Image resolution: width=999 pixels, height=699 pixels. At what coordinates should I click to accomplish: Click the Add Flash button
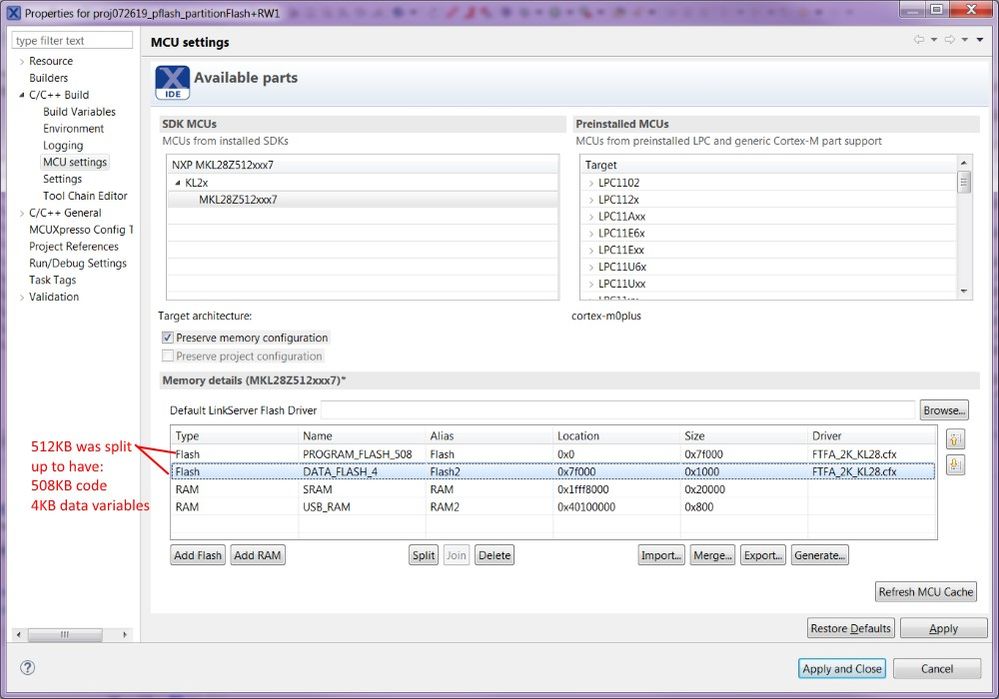(198, 555)
